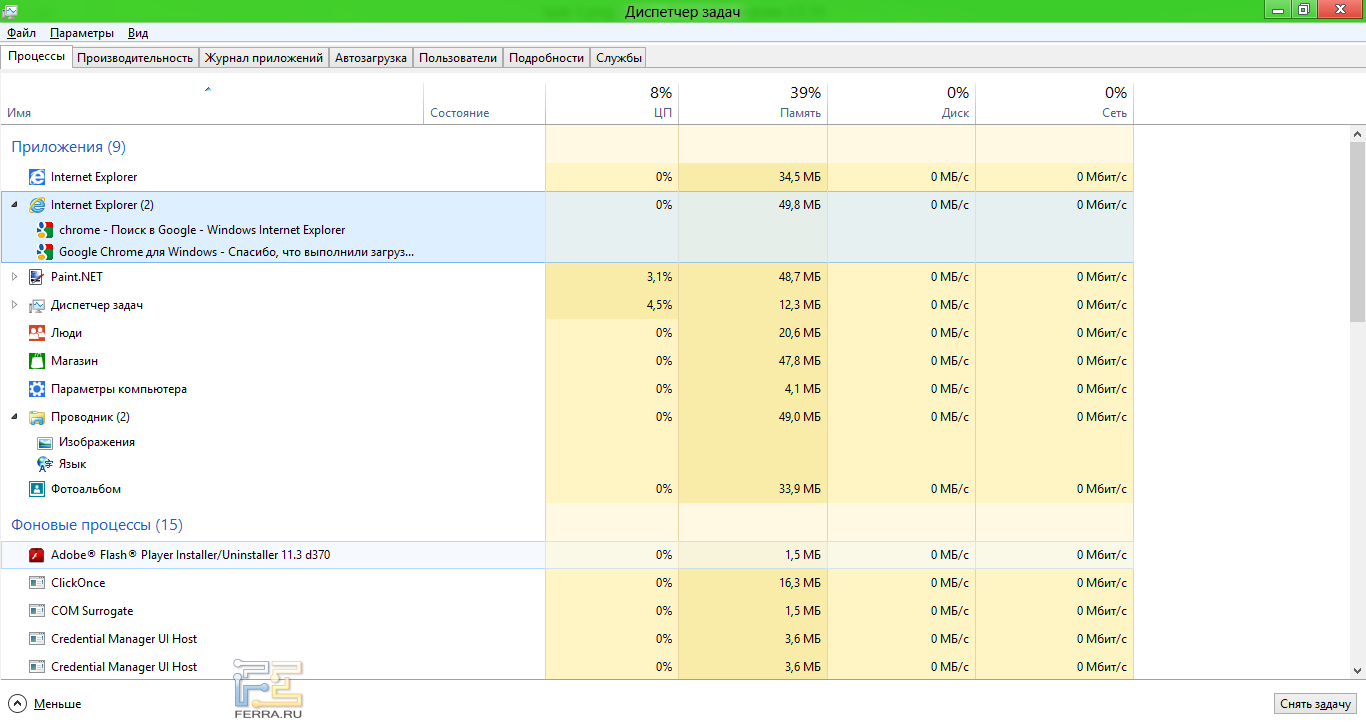Click the Adobe Flash Player Installer icon
The image size is (1366, 728).
pos(37,555)
